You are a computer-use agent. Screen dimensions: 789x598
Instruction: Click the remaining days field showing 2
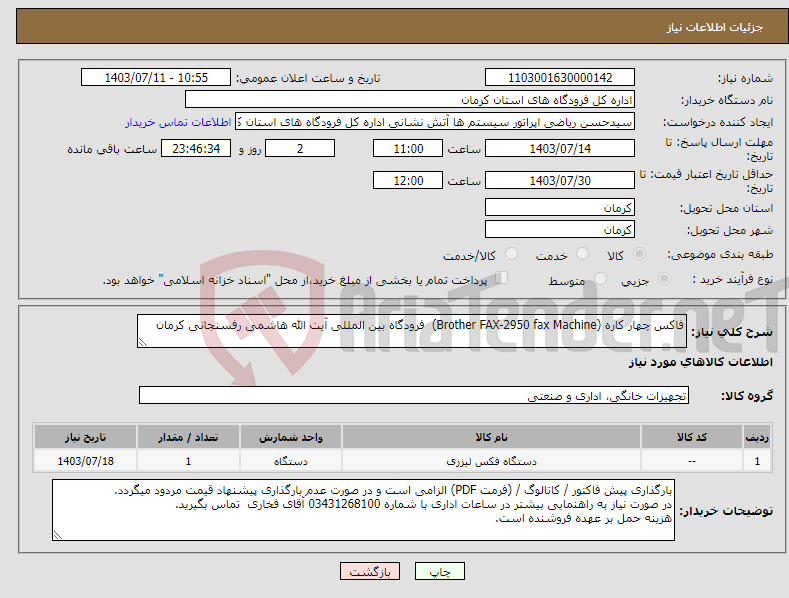pos(300,148)
